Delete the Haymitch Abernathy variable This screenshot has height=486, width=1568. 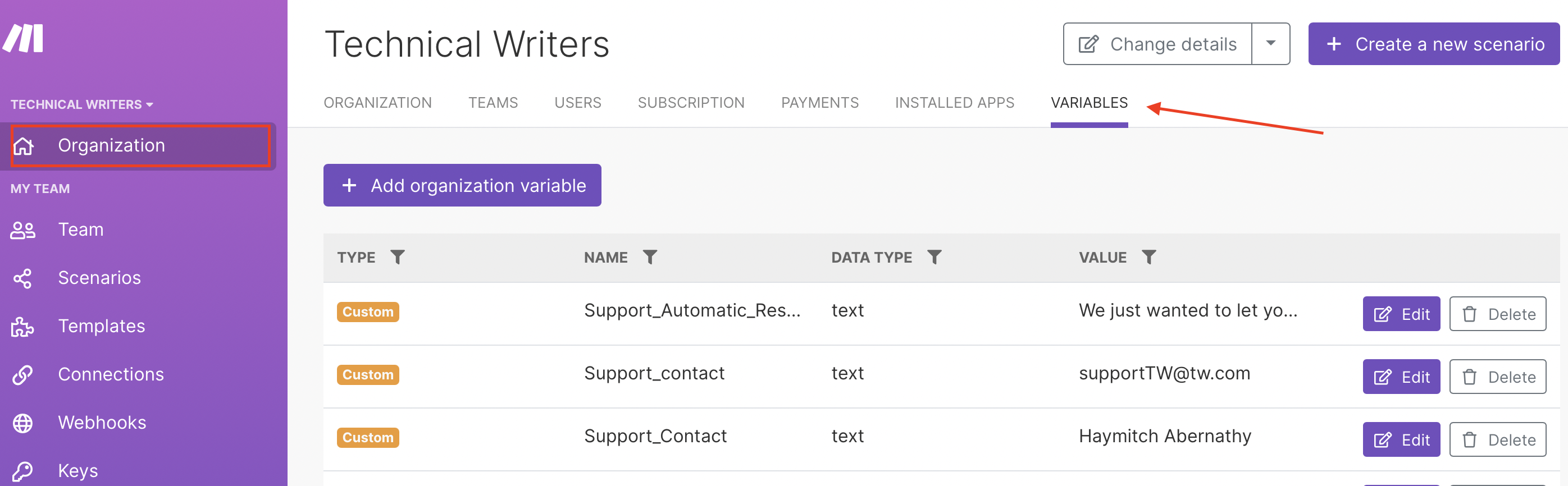click(1497, 439)
